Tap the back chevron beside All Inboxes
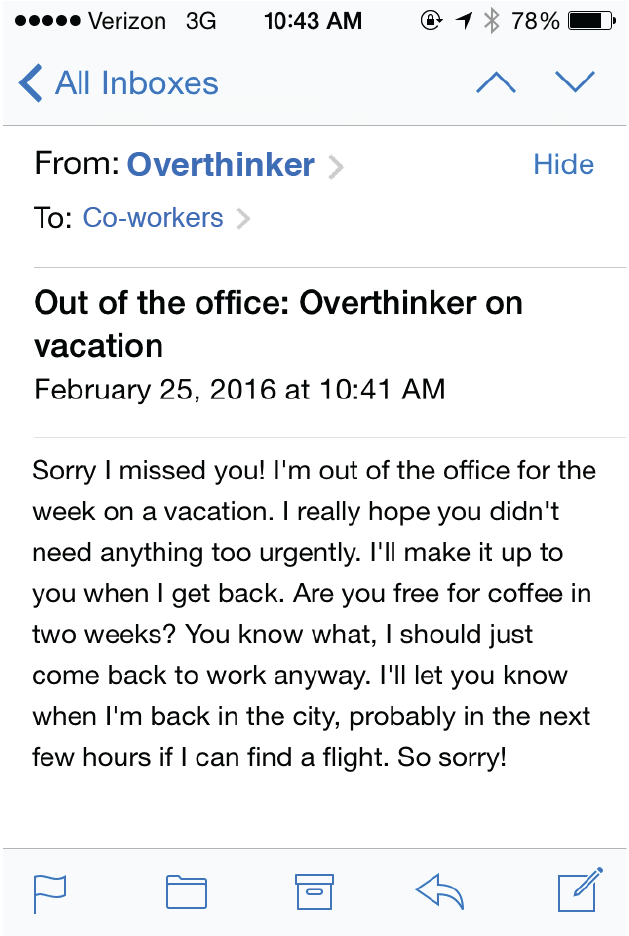Viewport: 629px width, 936px height. tap(30, 83)
